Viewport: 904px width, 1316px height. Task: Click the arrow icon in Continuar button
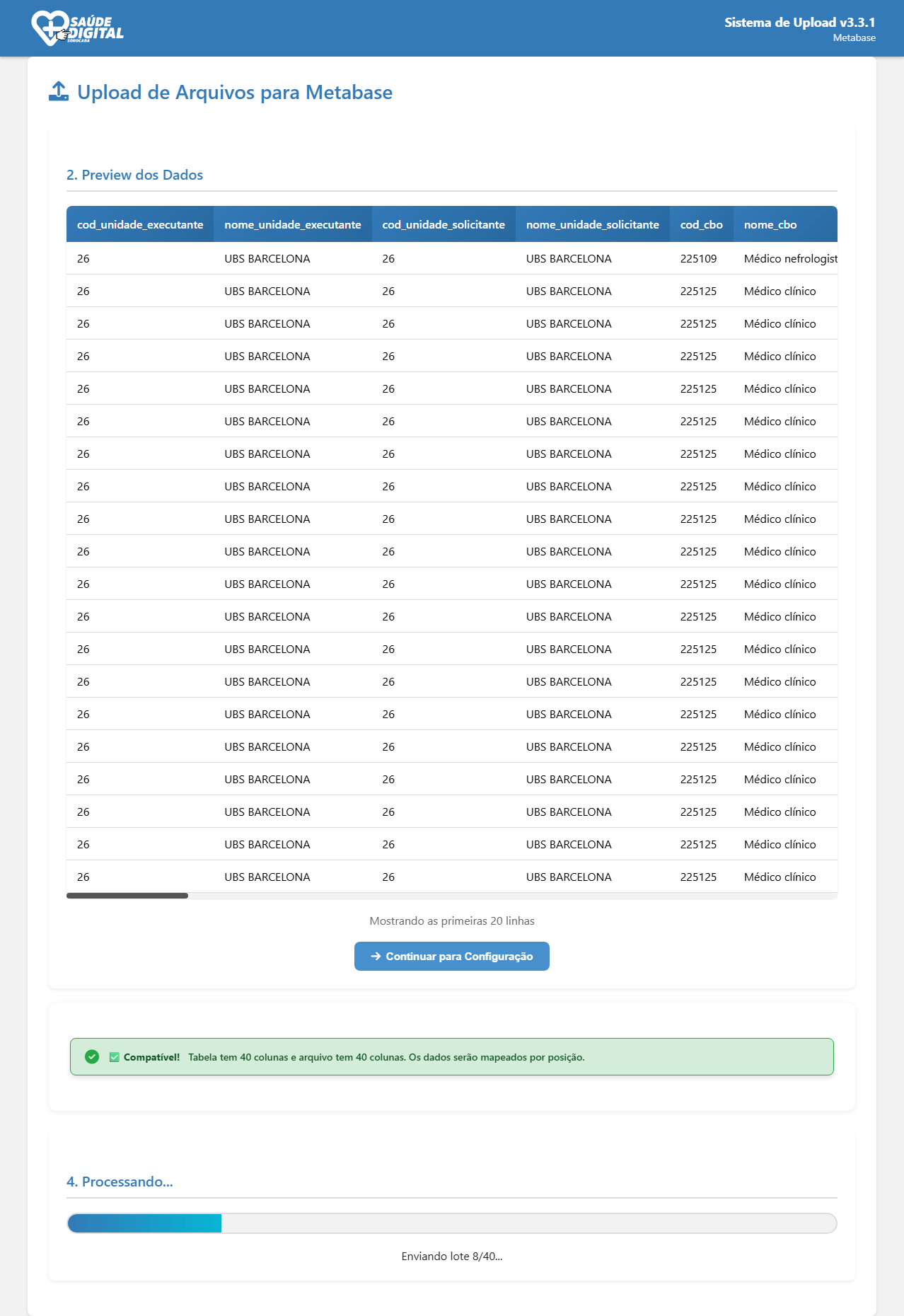[376, 956]
